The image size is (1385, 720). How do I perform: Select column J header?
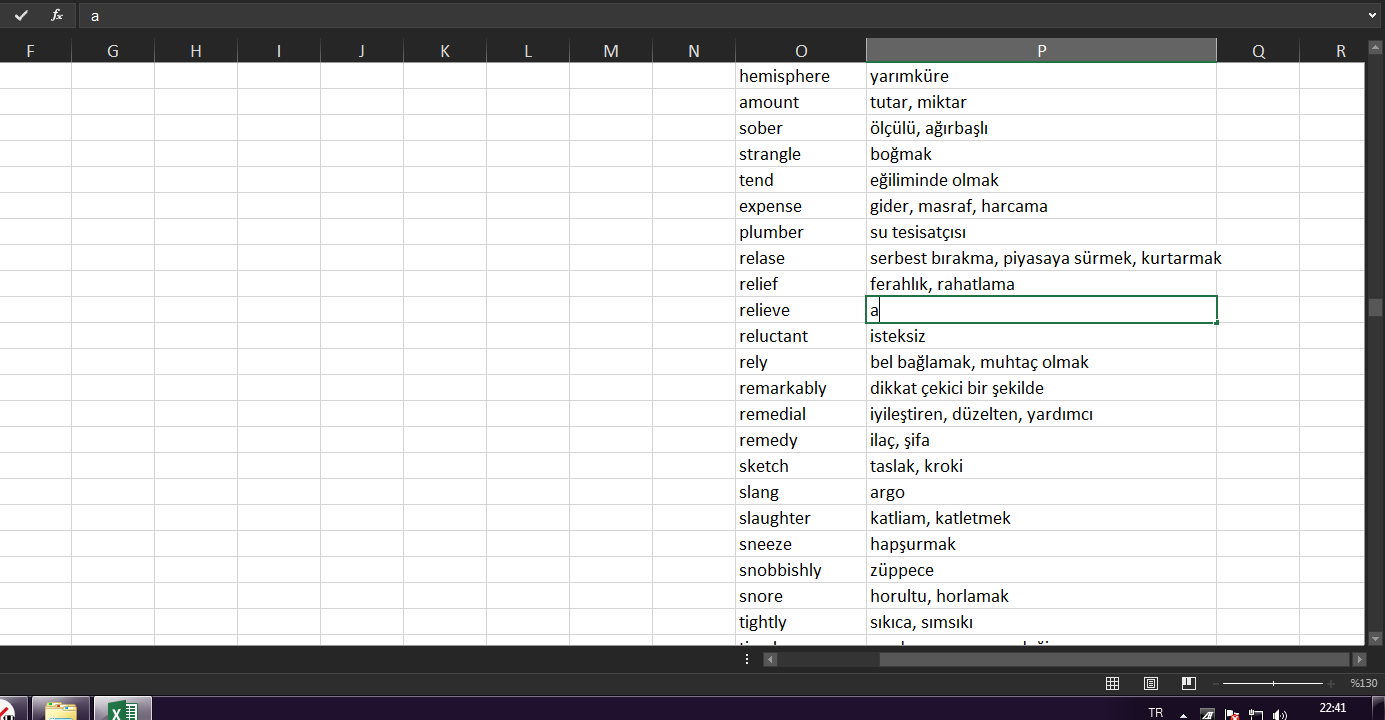click(x=362, y=51)
